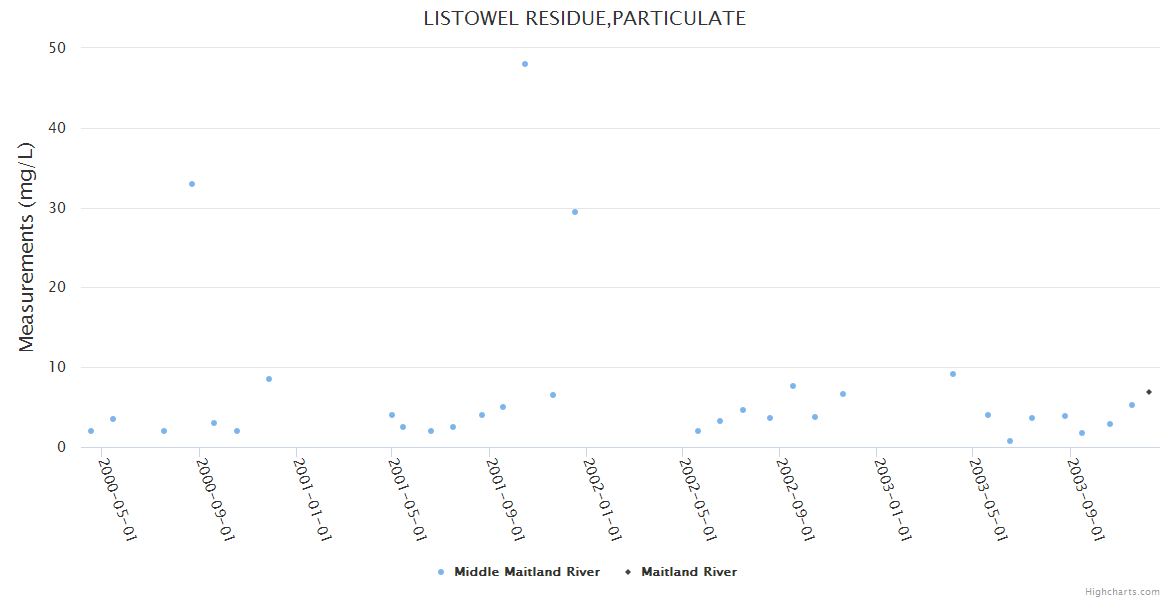Click the Measurements (mg/L) axis title

27,246
